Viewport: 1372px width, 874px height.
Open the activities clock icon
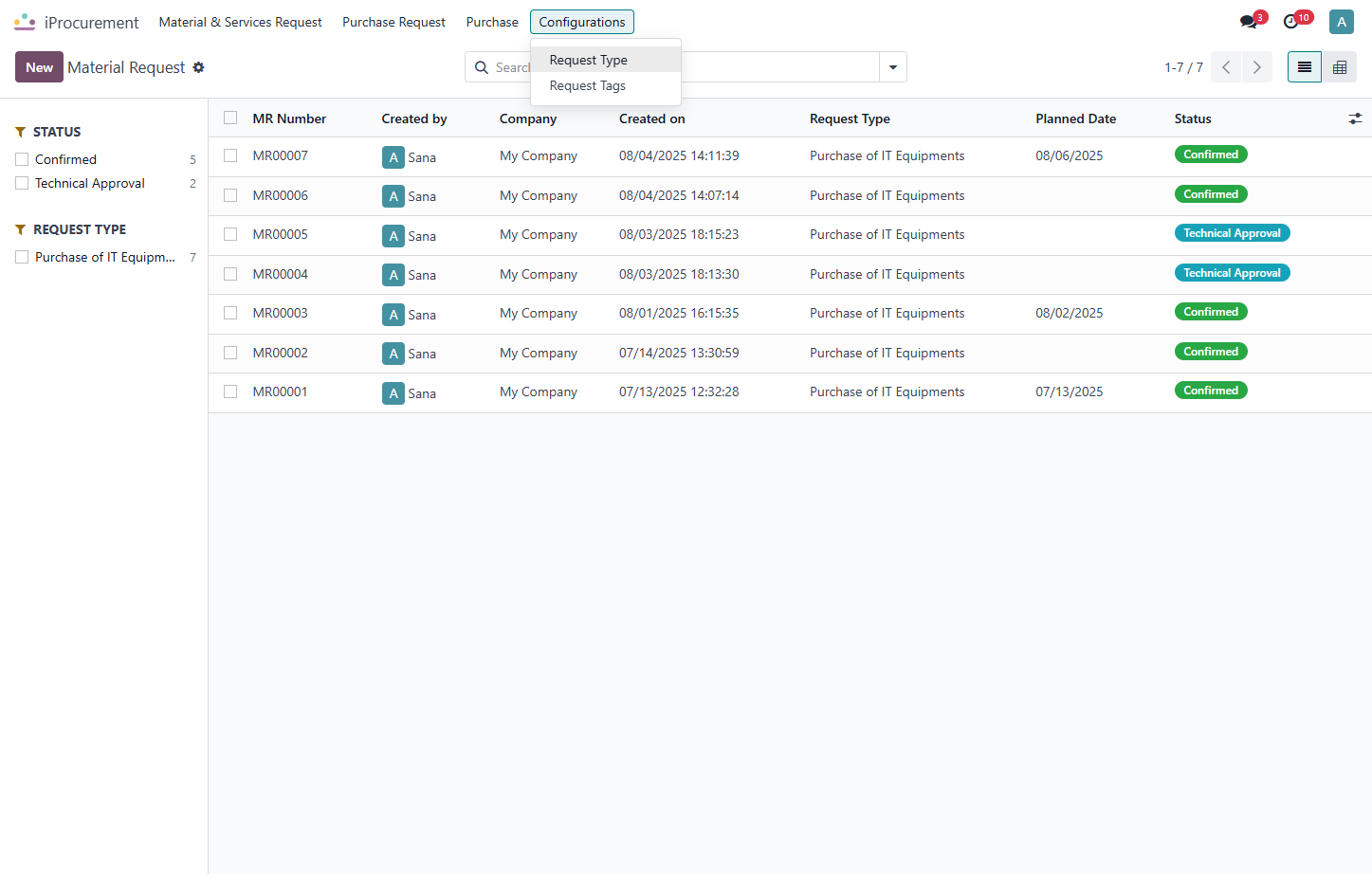click(x=1291, y=22)
